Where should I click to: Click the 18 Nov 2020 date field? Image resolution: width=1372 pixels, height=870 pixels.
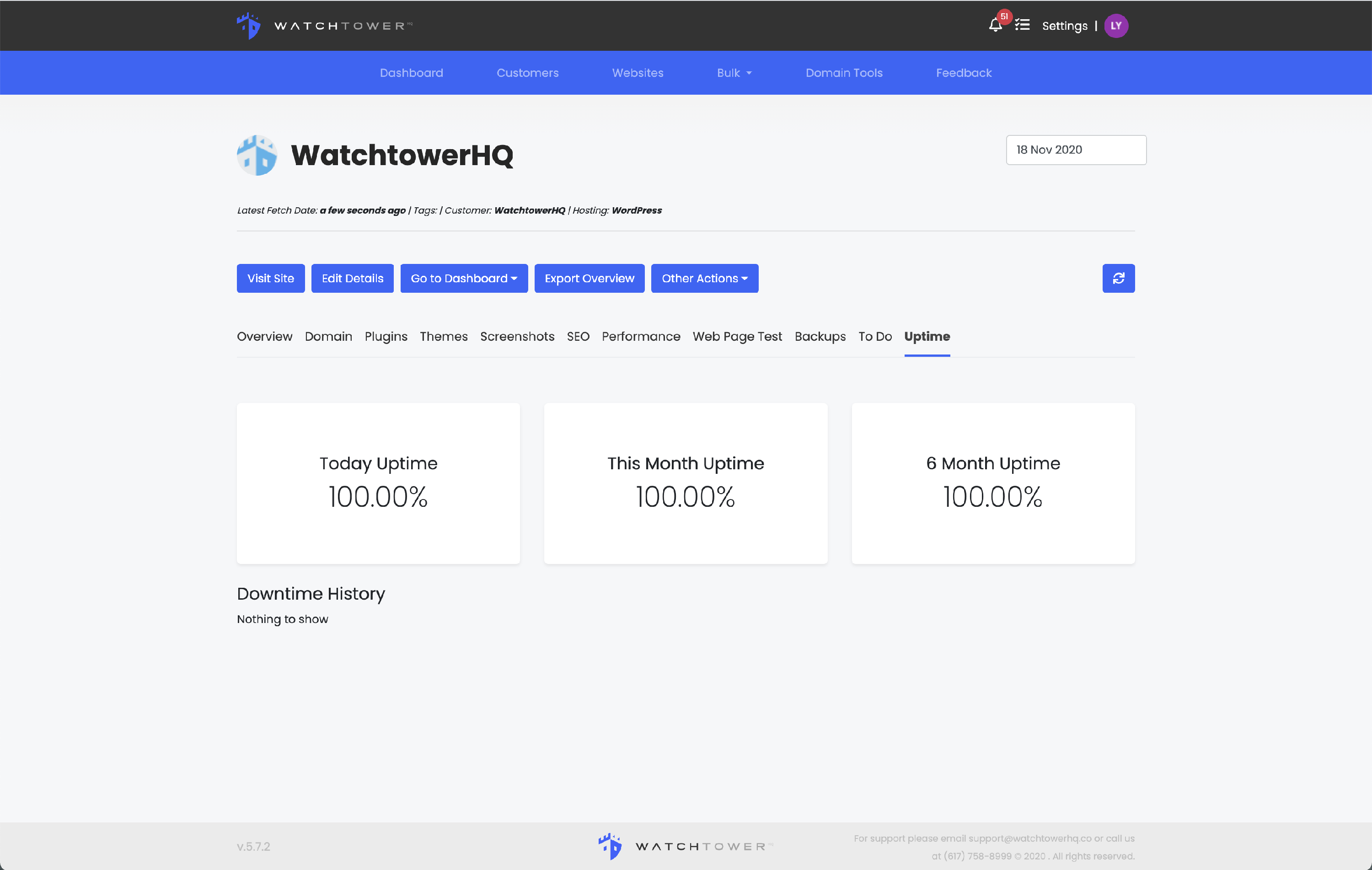pos(1076,150)
